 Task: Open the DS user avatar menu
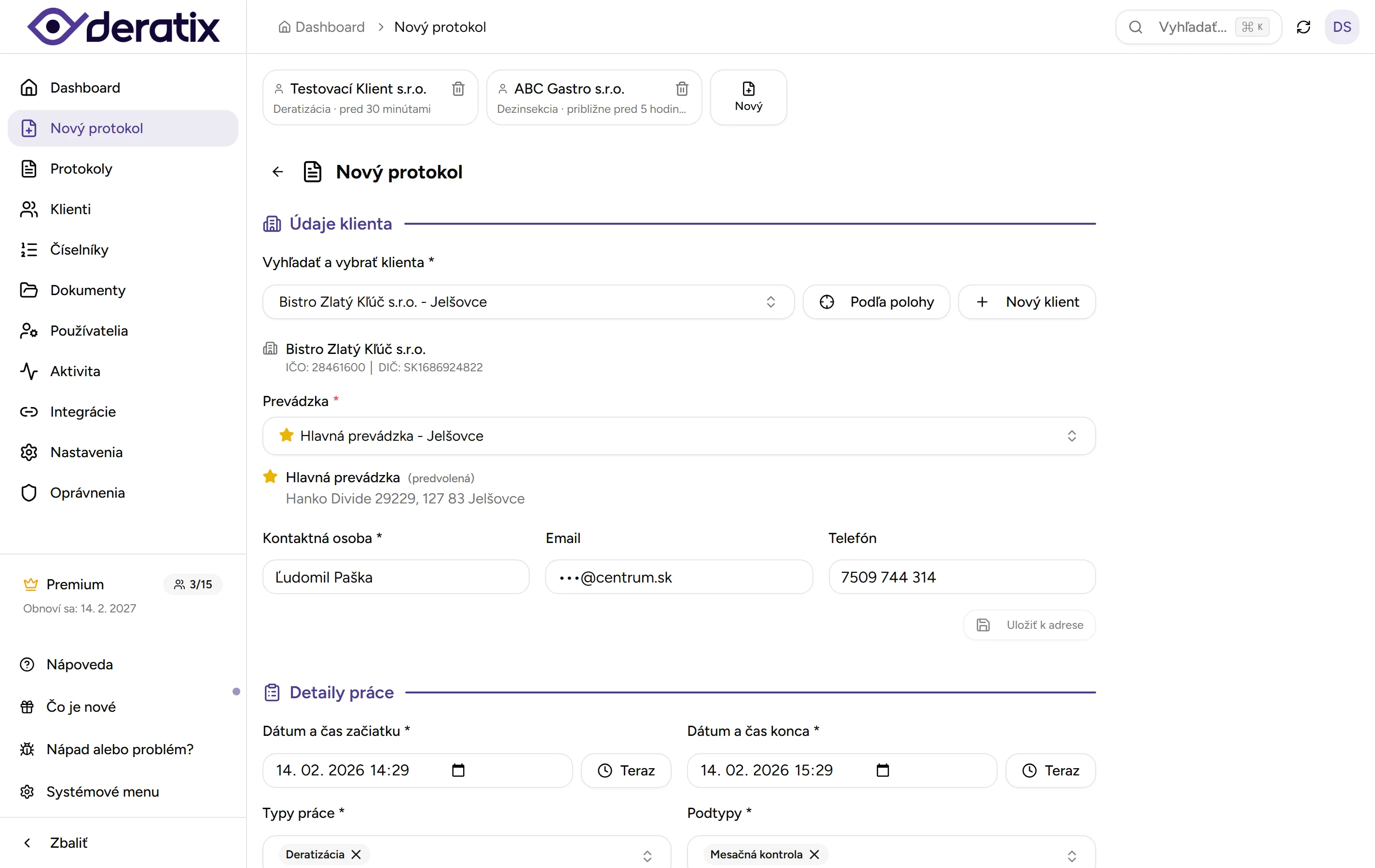point(1341,27)
